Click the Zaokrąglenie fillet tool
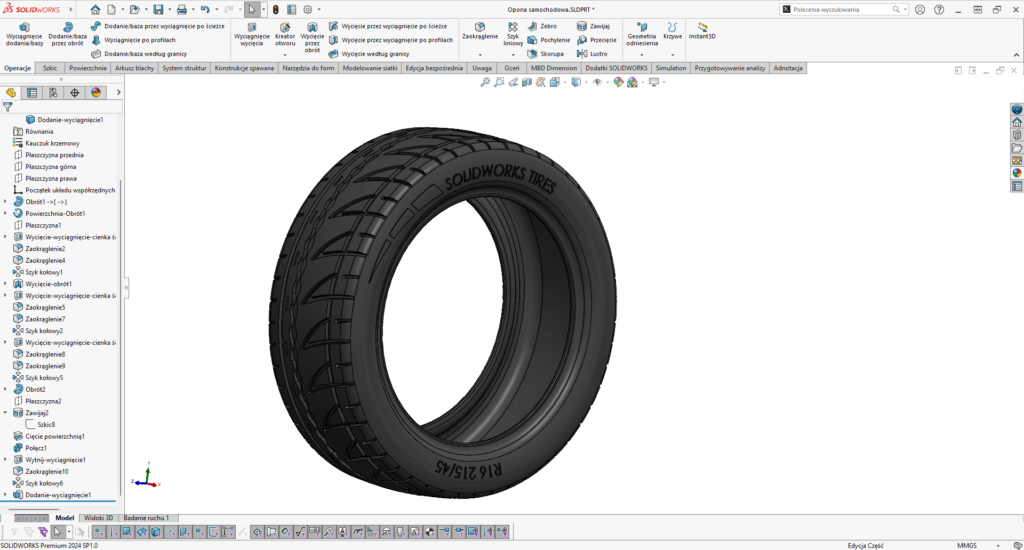The height and width of the screenshot is (550, 1024). coord(480,31)
